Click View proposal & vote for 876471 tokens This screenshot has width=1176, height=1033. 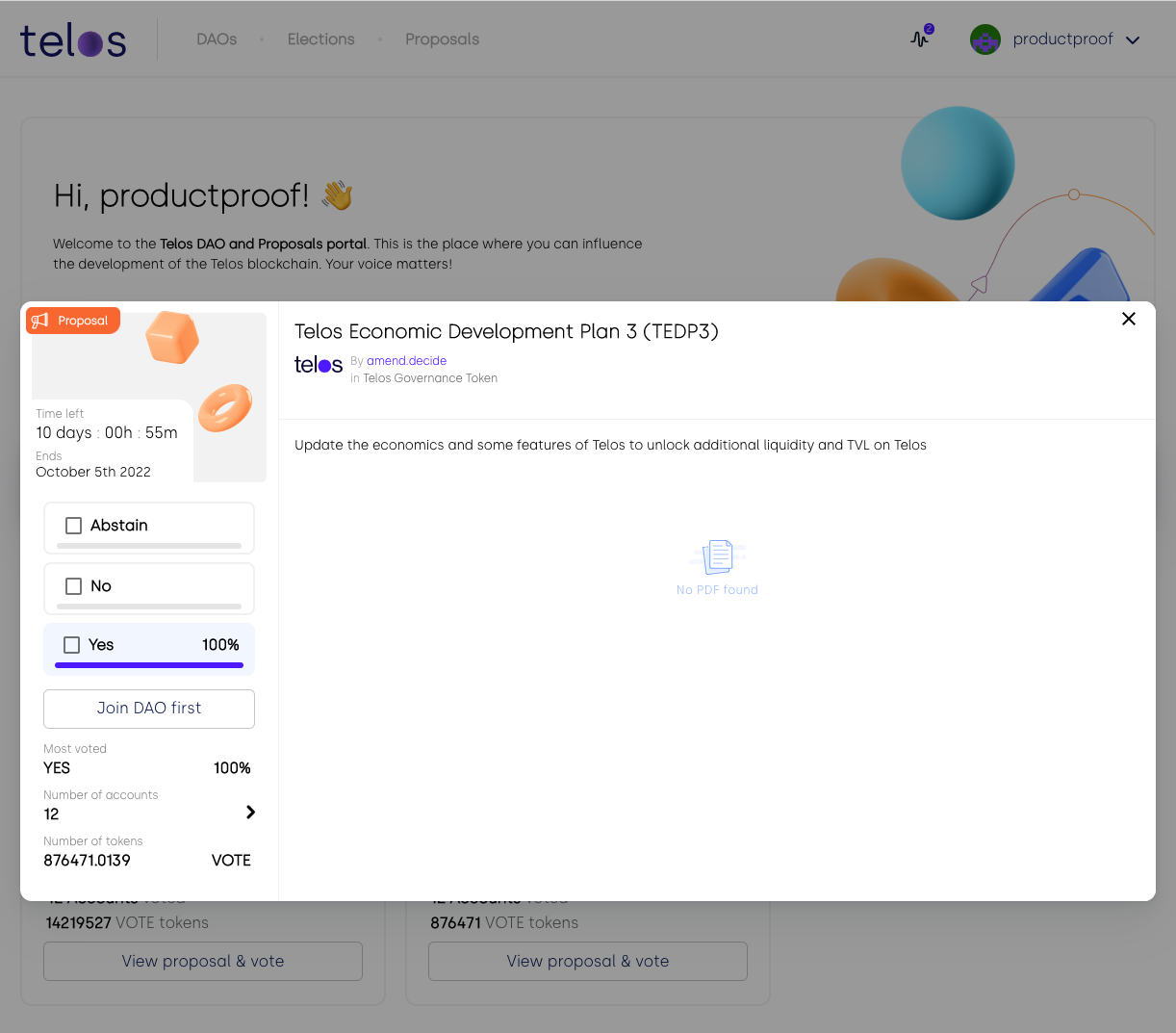(588, 961)
